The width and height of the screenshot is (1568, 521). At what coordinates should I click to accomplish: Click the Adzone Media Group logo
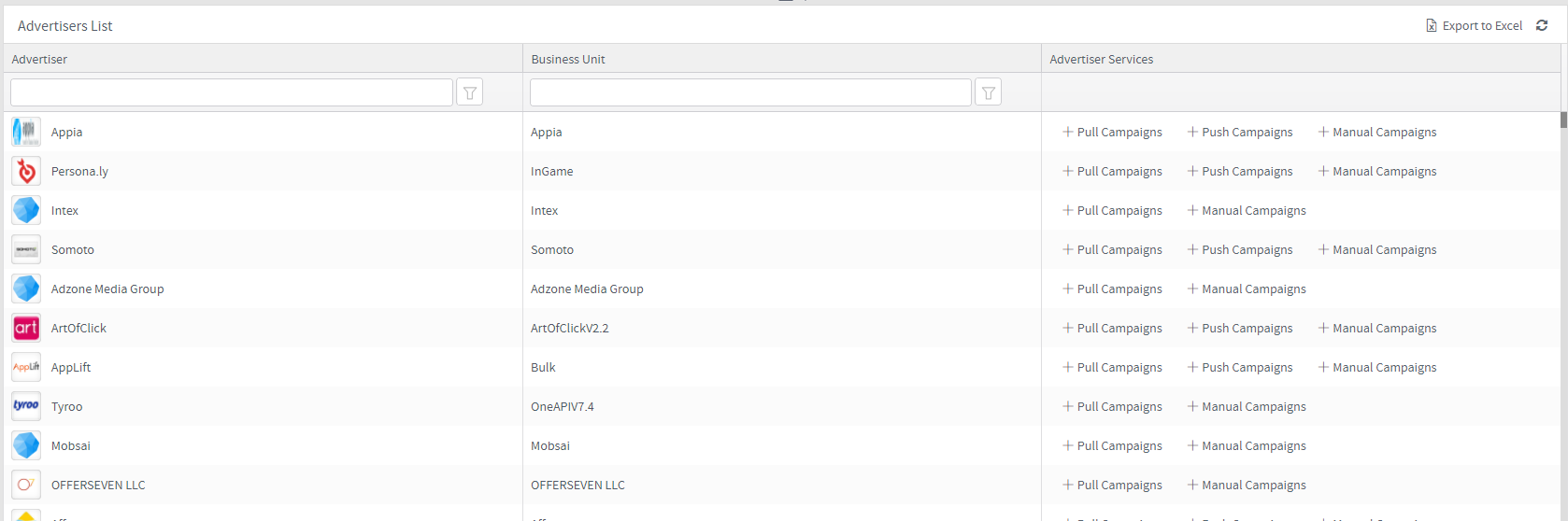(x=26, y=289)
